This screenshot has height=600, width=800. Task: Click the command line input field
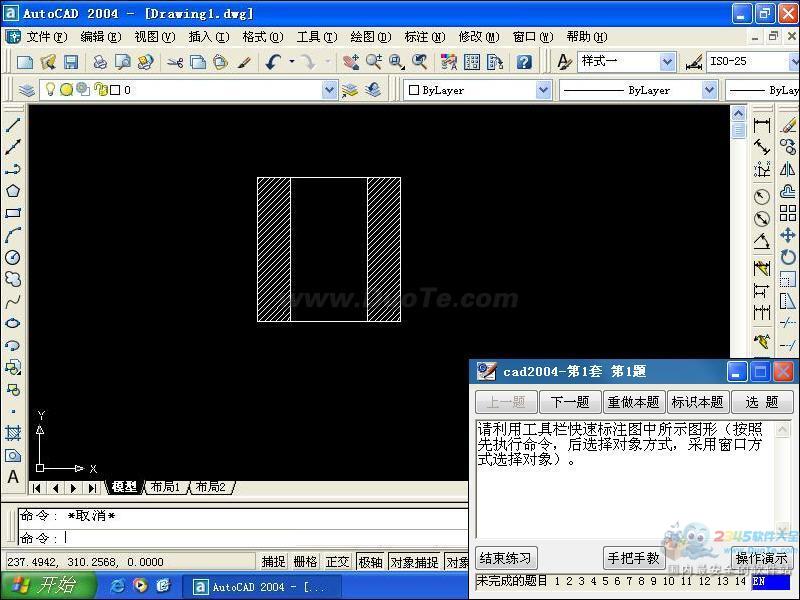[243, 538]
